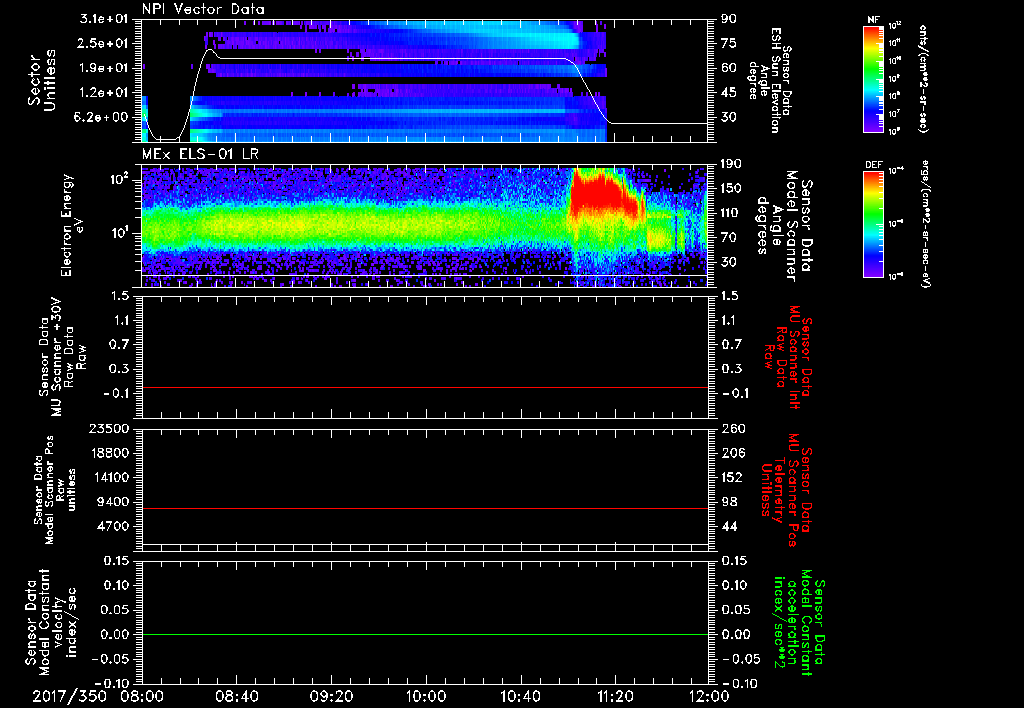Click the '98' telemetry tick label
Viewport: 1024px width, 708px height.
pyautogui.click(x=729, y=502)
